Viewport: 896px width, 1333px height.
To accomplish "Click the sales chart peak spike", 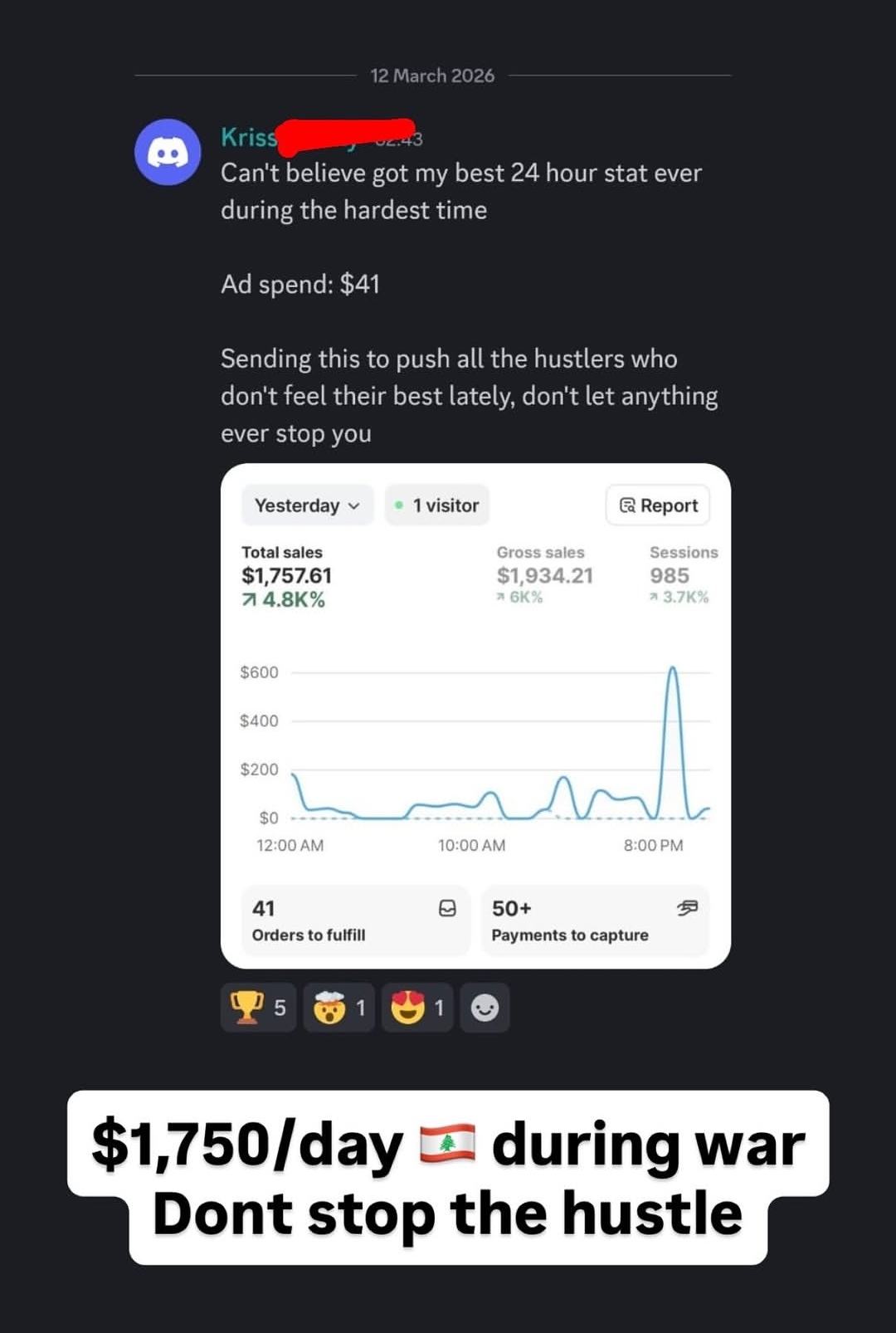I will pyautogui.click(x=673, y=668).
